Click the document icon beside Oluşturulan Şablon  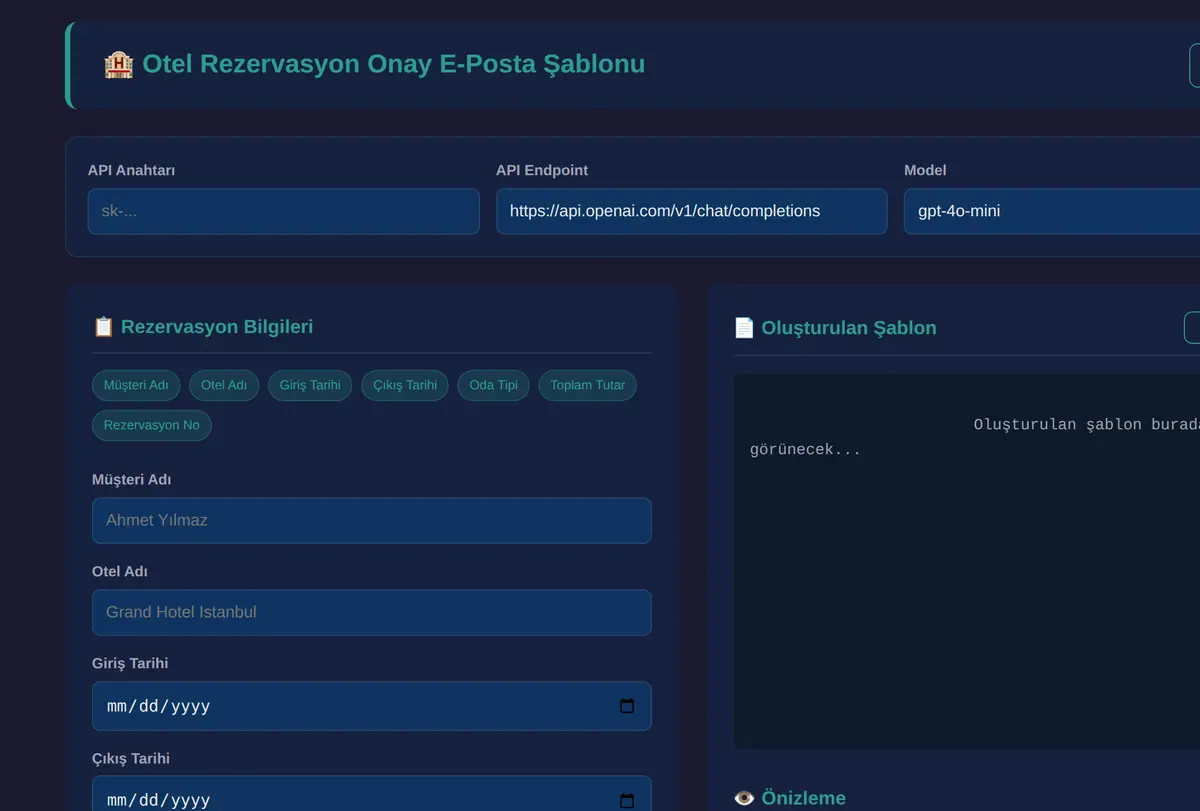pyautogui.click(x=744, y=328)
